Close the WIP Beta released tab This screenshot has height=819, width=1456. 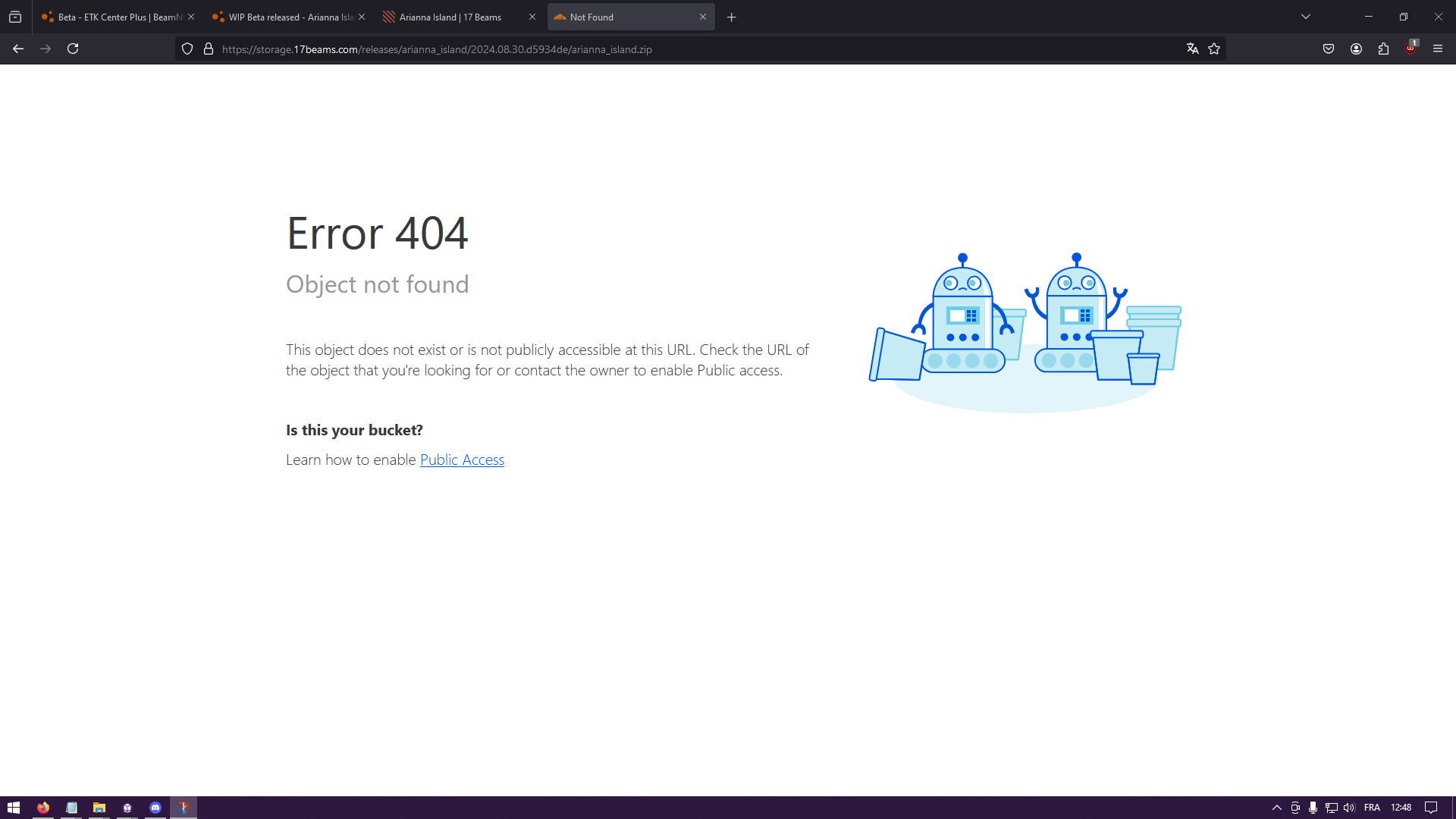click(362, 17)
